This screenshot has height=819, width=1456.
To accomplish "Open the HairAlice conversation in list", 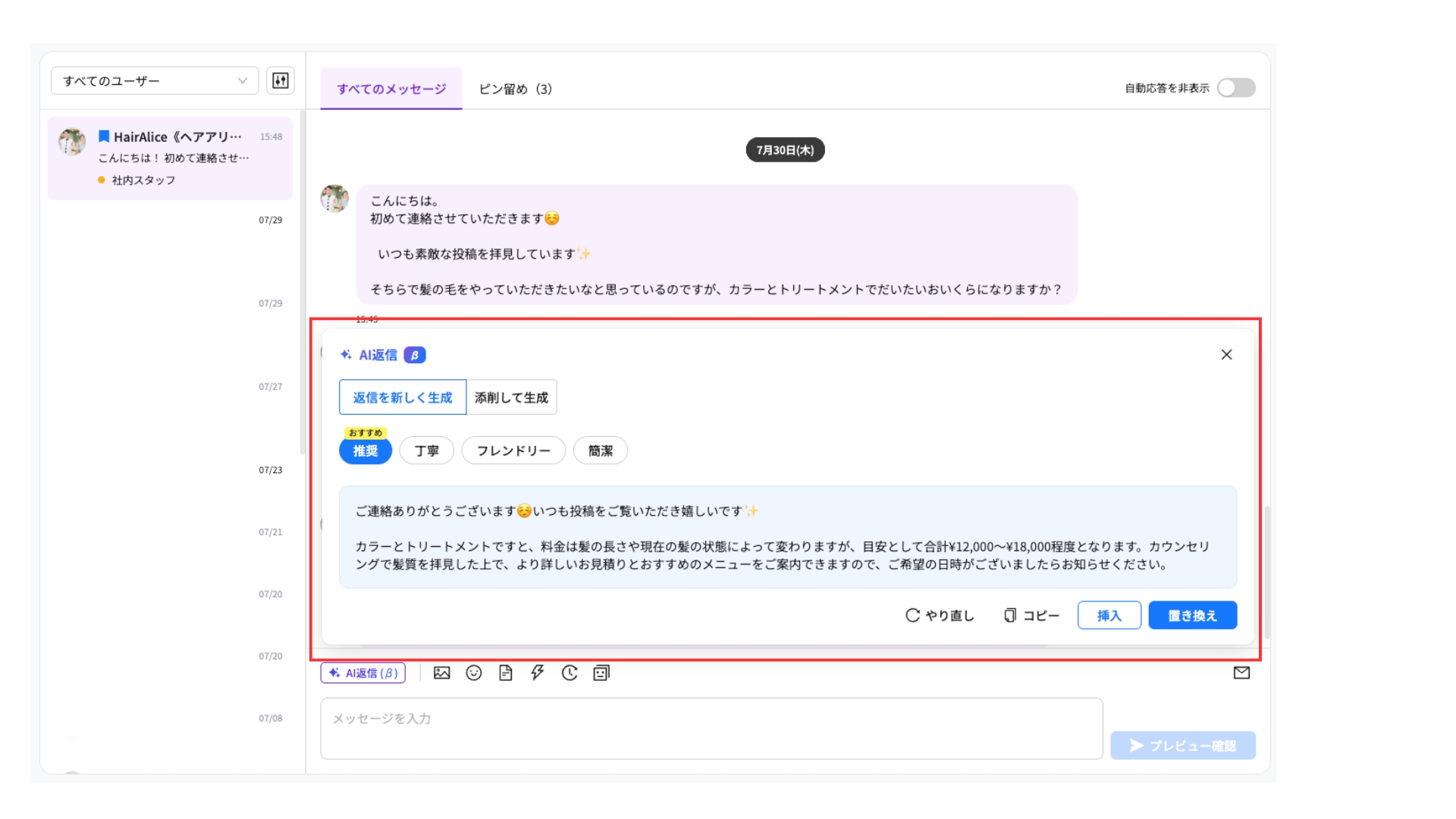I will (x=170, y=158).
